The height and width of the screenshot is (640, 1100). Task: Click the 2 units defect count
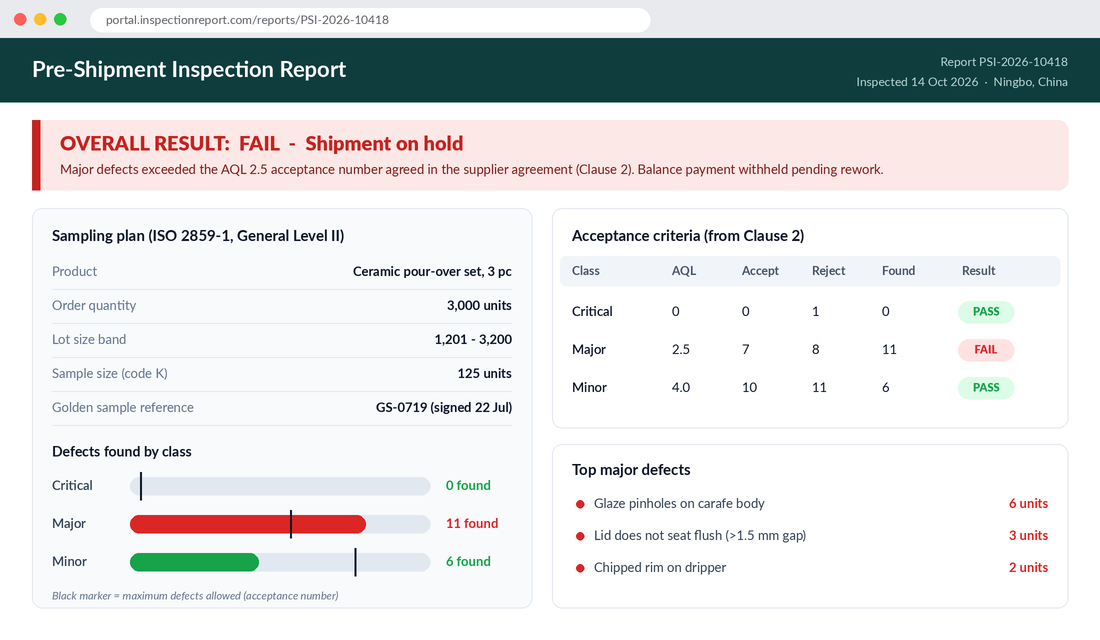[x=1028, y=568]
